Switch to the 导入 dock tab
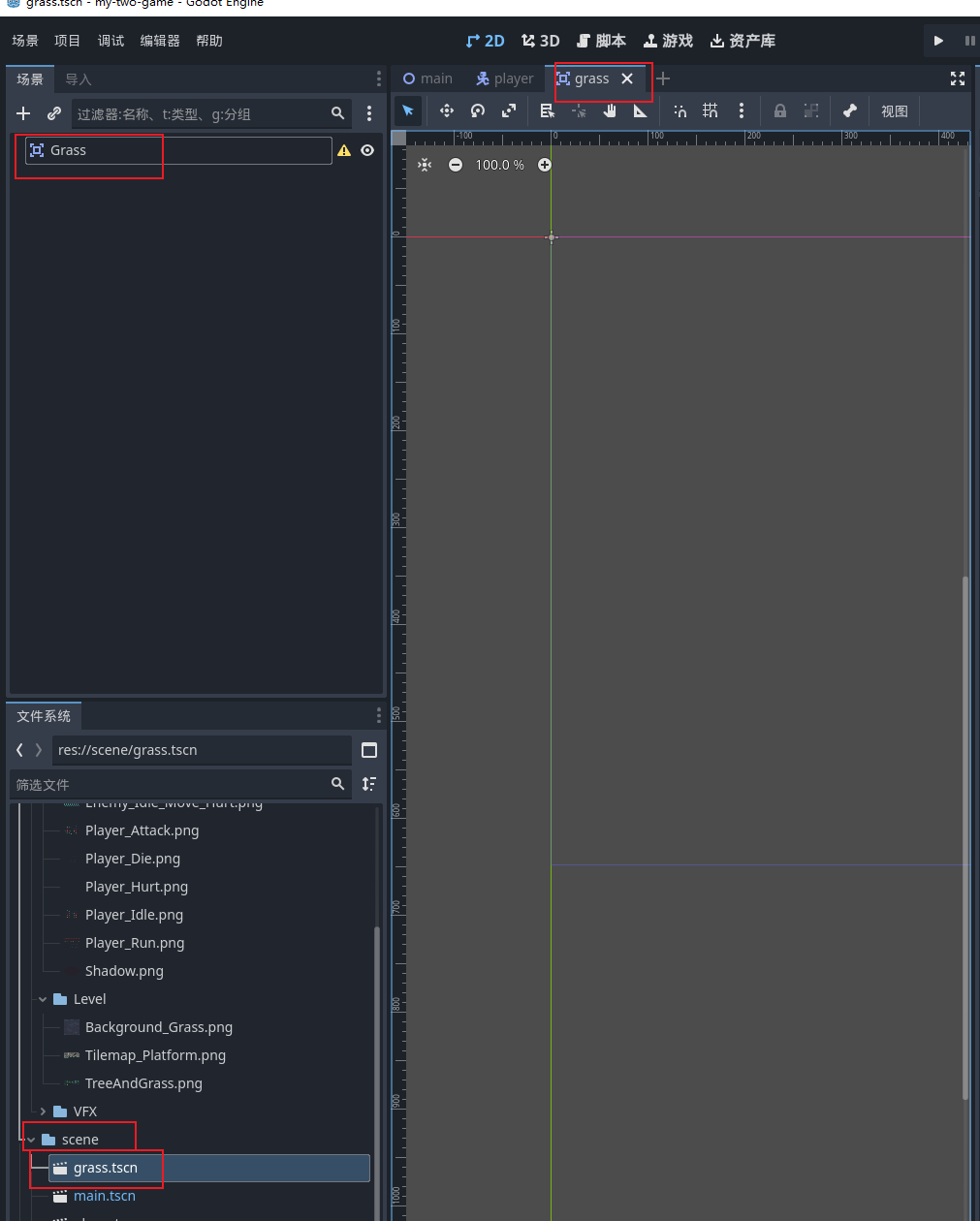The width and height of the screenshot is (980, 1221). (79, 79)
